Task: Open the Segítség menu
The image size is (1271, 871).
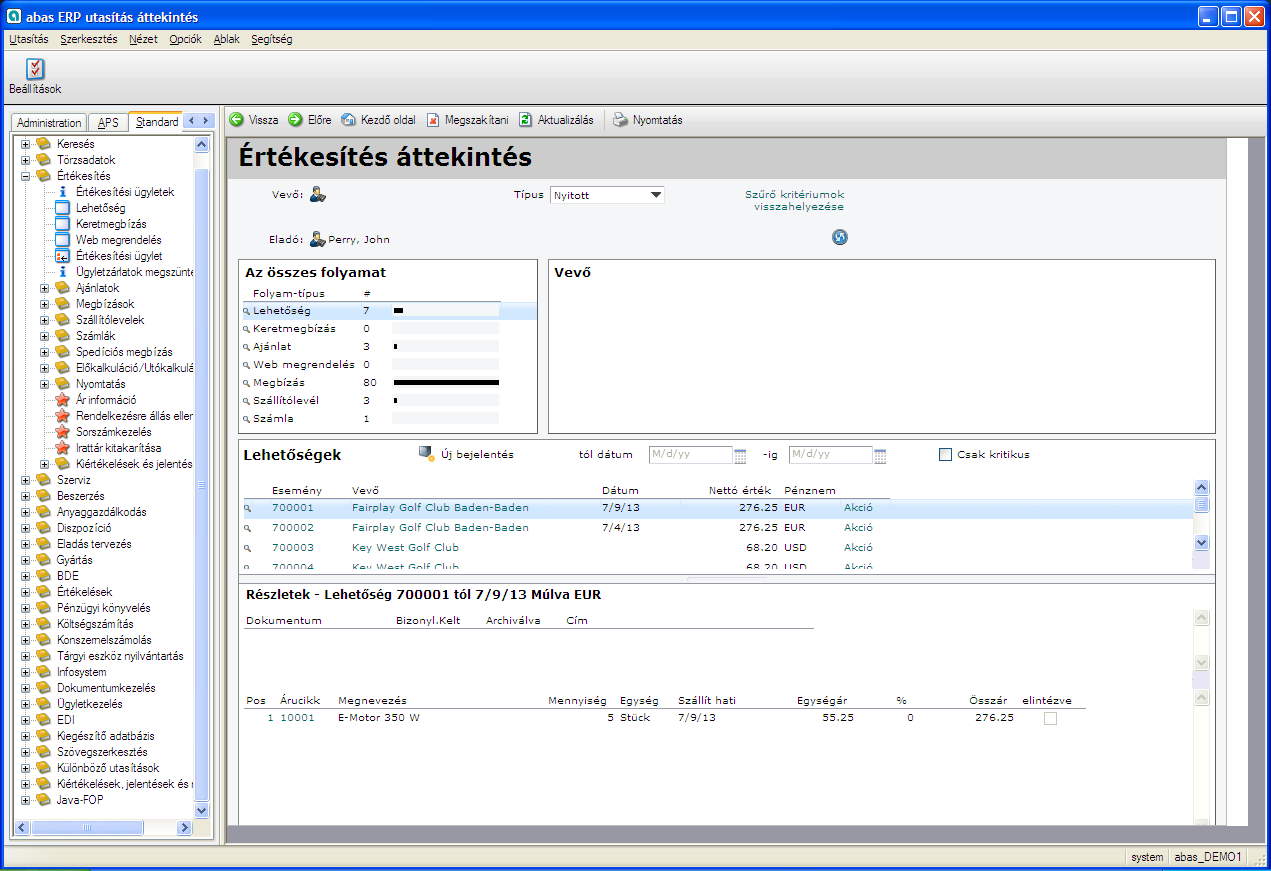Action: pos(272,40)
